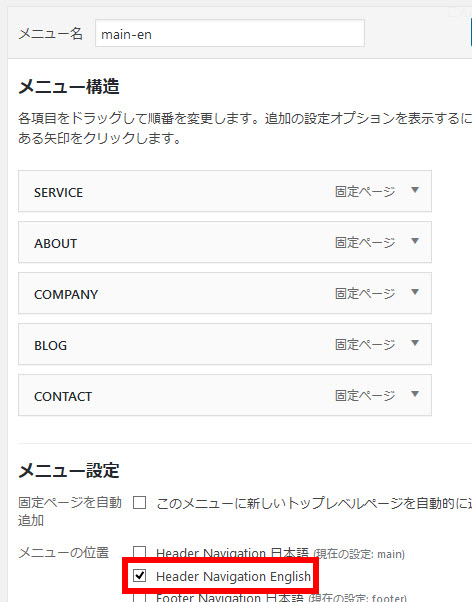This screenshot has height=602, width=472.
Task: Select the SERVICE menu item title
Action: [58, 192]
